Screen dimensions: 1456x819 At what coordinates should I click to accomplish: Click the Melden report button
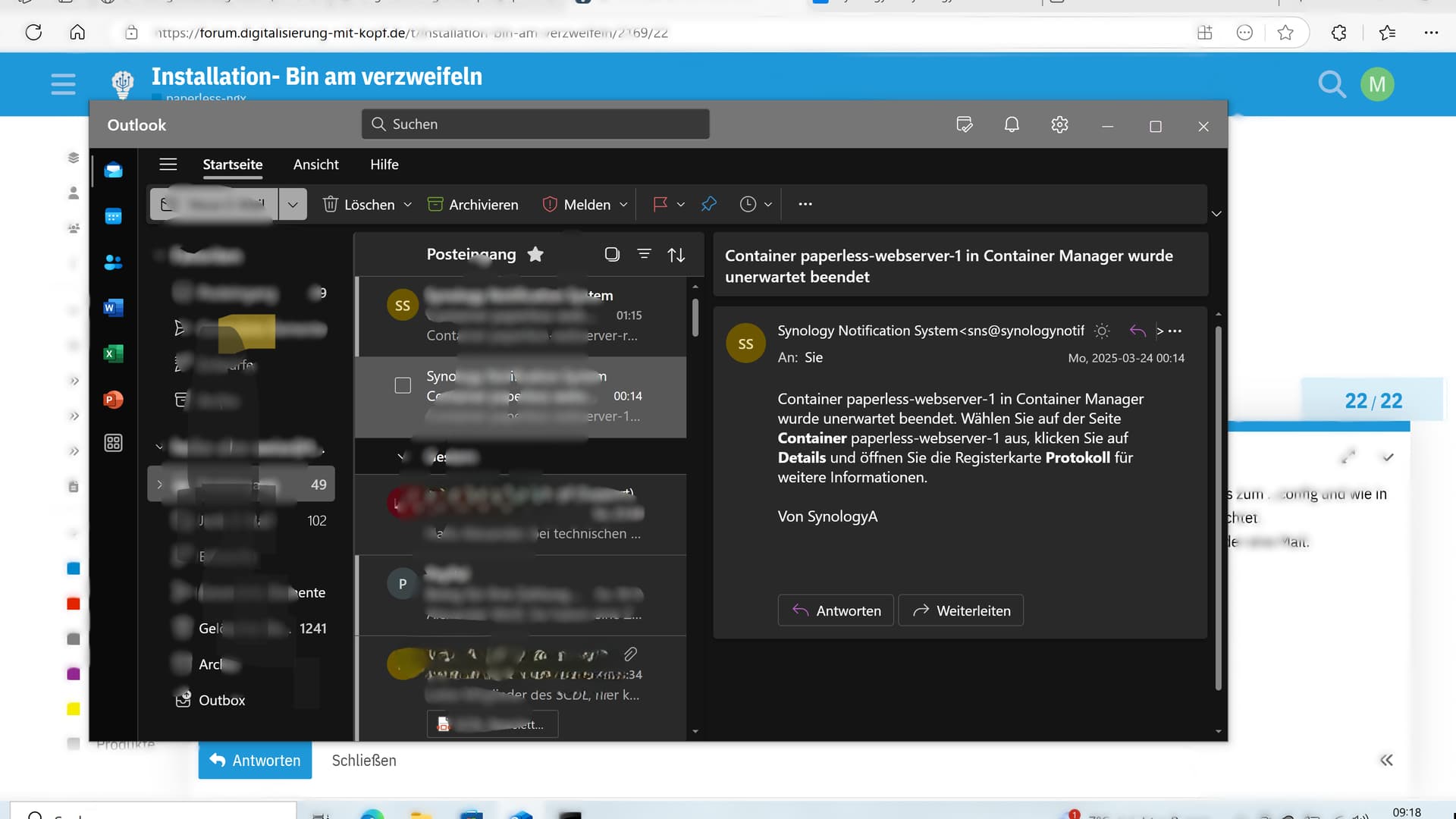tap(577, 205)
